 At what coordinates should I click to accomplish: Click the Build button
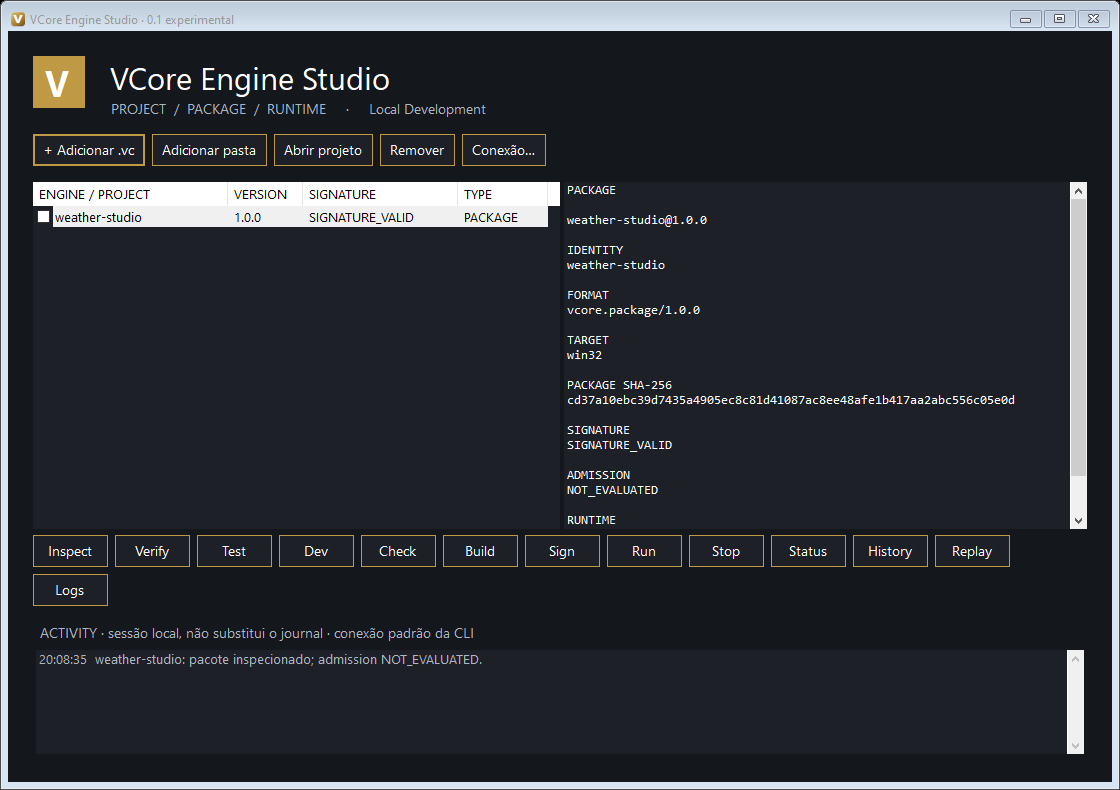480,551
